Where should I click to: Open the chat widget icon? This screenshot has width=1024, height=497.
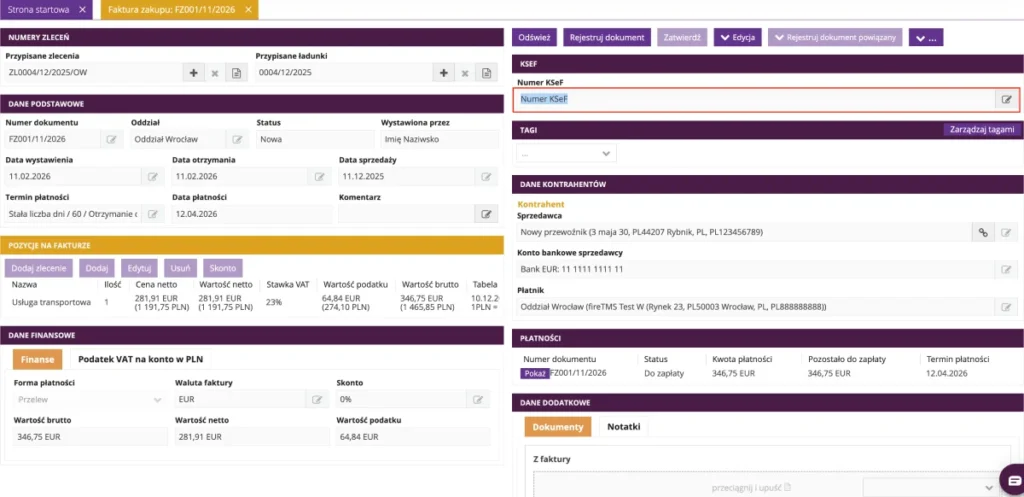click(1014, 479)
